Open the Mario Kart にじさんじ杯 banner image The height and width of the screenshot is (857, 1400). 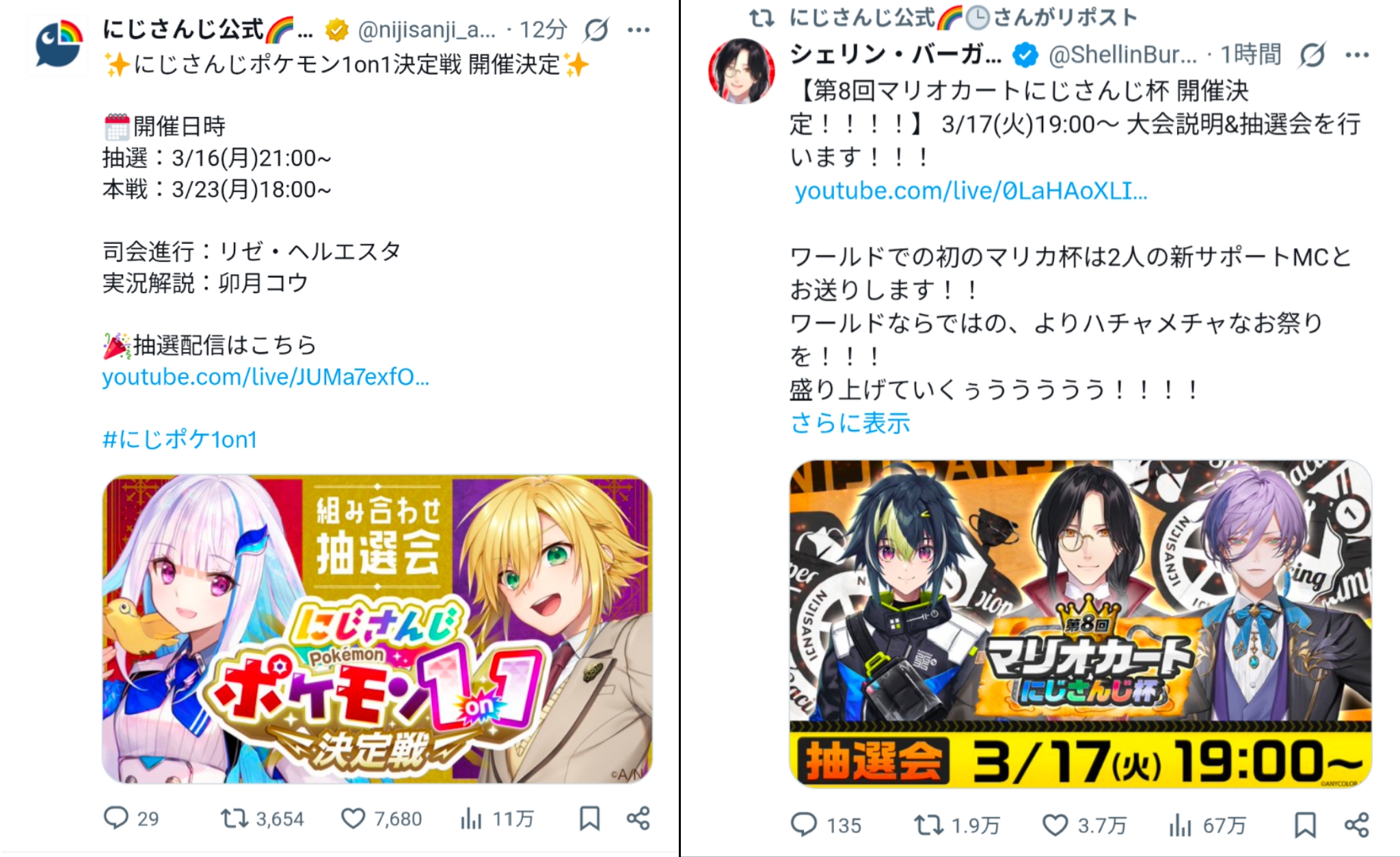[x=1080, y=624]
